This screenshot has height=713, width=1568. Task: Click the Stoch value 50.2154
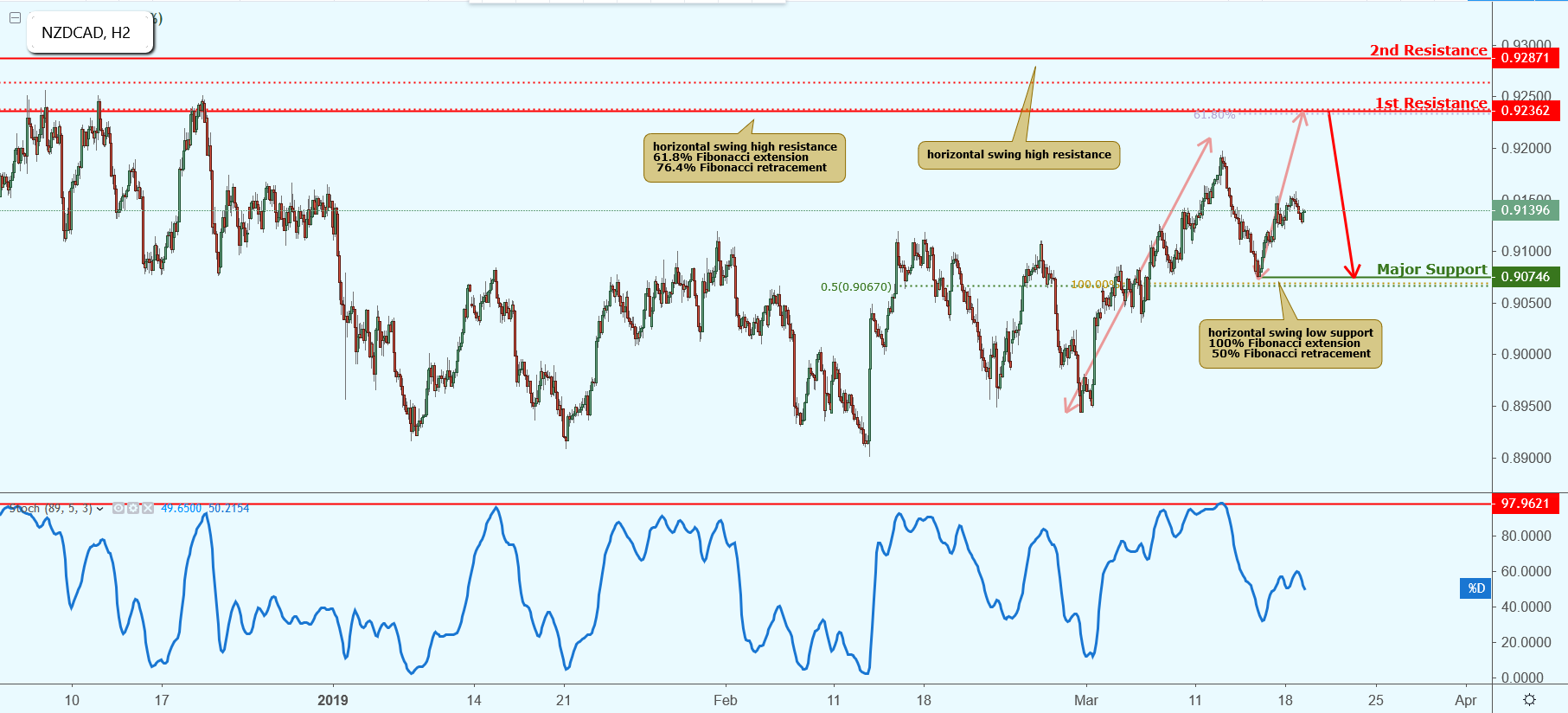tap(228, 509)
